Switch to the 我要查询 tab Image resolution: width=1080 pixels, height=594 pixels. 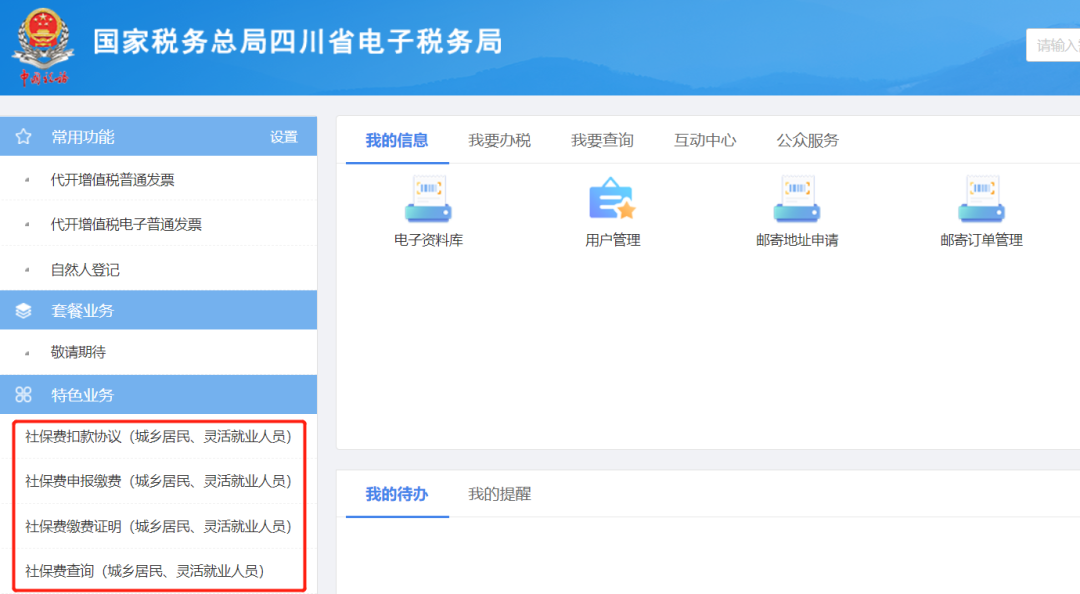pos(602,141)
